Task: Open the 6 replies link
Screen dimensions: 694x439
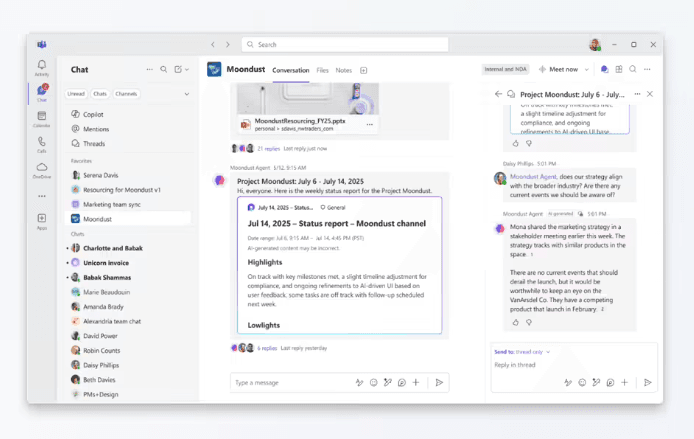Action: pyautogui.click(x=267, y=348)
